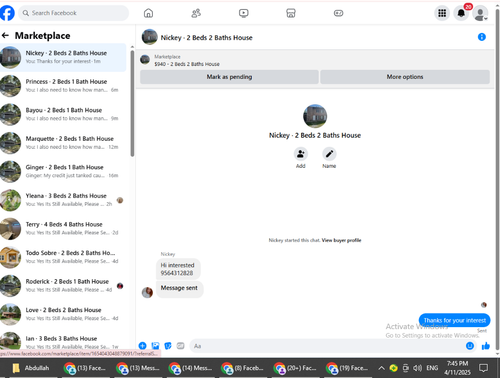Click the ENG language indicator
Viewport: 500px width, 378px height.
(x=432, y=368)
